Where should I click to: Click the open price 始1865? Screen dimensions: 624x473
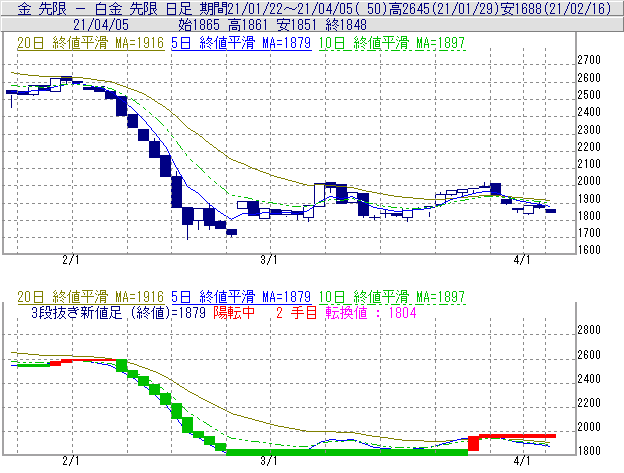tap(199, 25)
